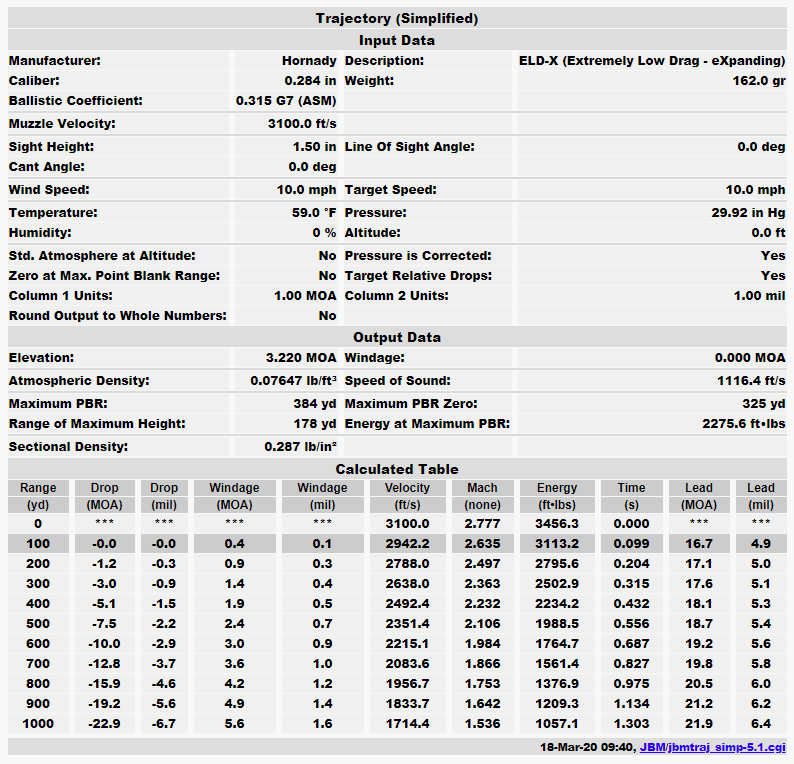Click the 'Velocity' column header
Screen dimensions: 794x764
tap(407, 488)
